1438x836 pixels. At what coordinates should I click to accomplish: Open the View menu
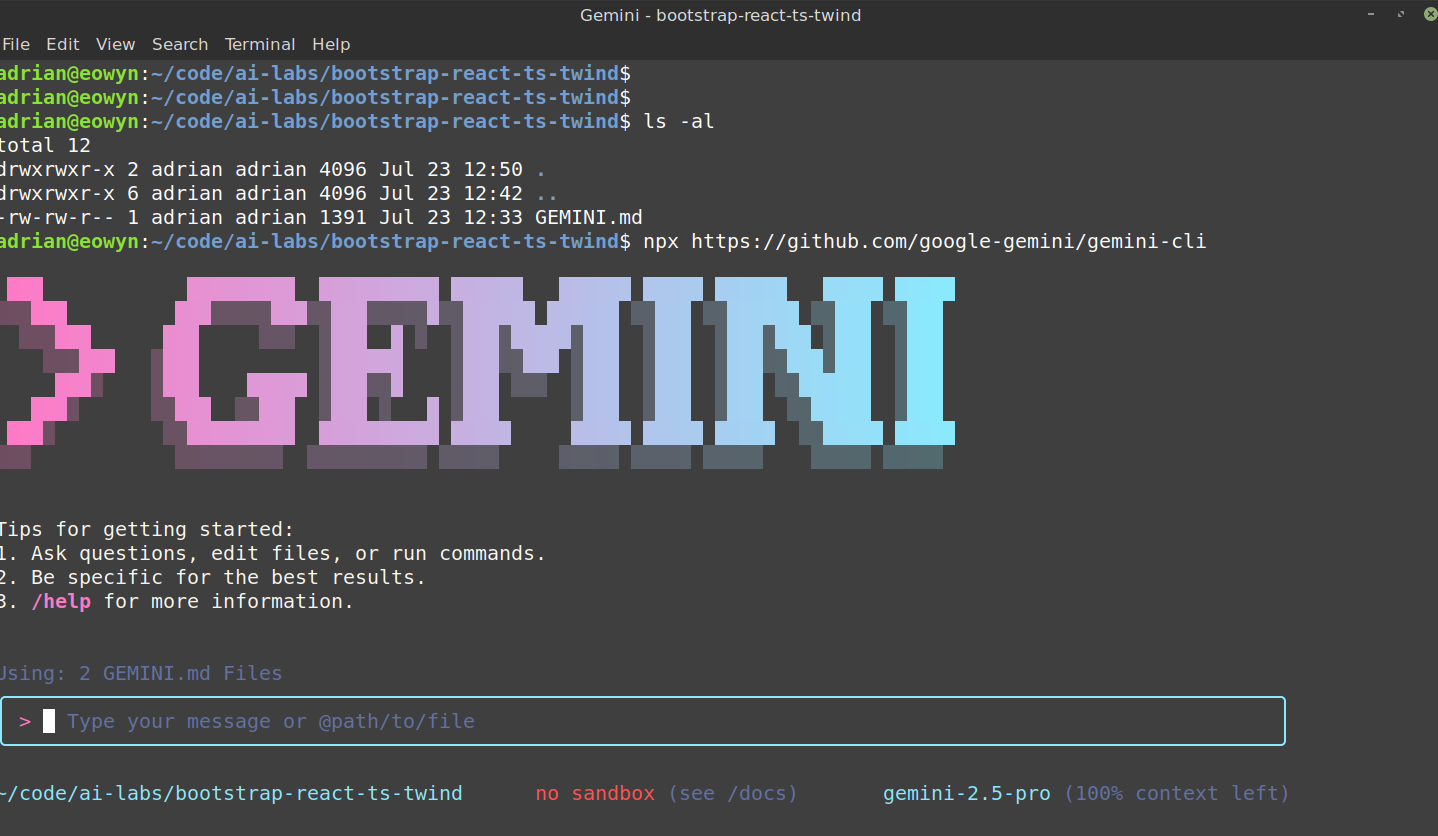115,44
